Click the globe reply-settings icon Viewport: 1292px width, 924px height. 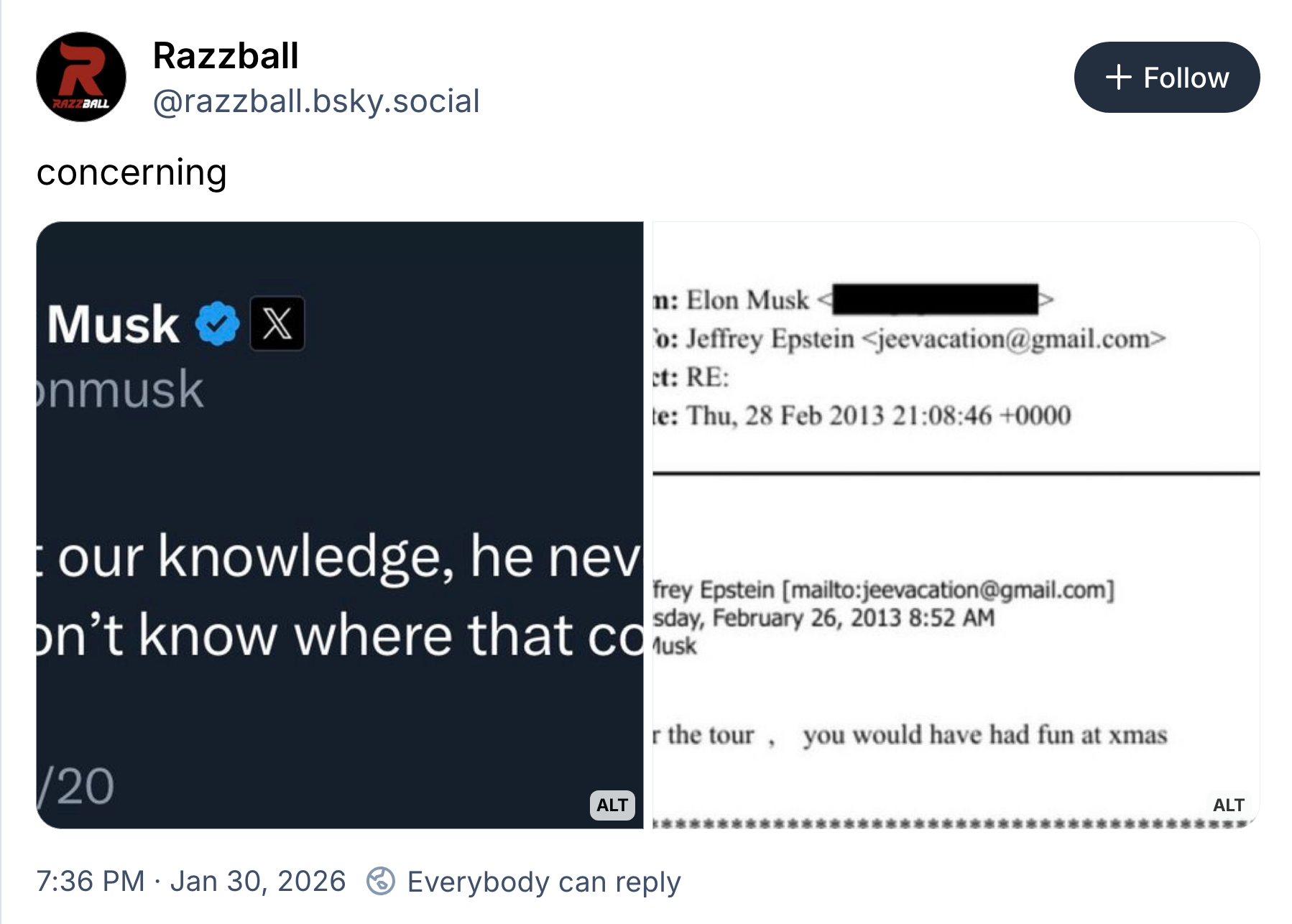coord(381,881)
